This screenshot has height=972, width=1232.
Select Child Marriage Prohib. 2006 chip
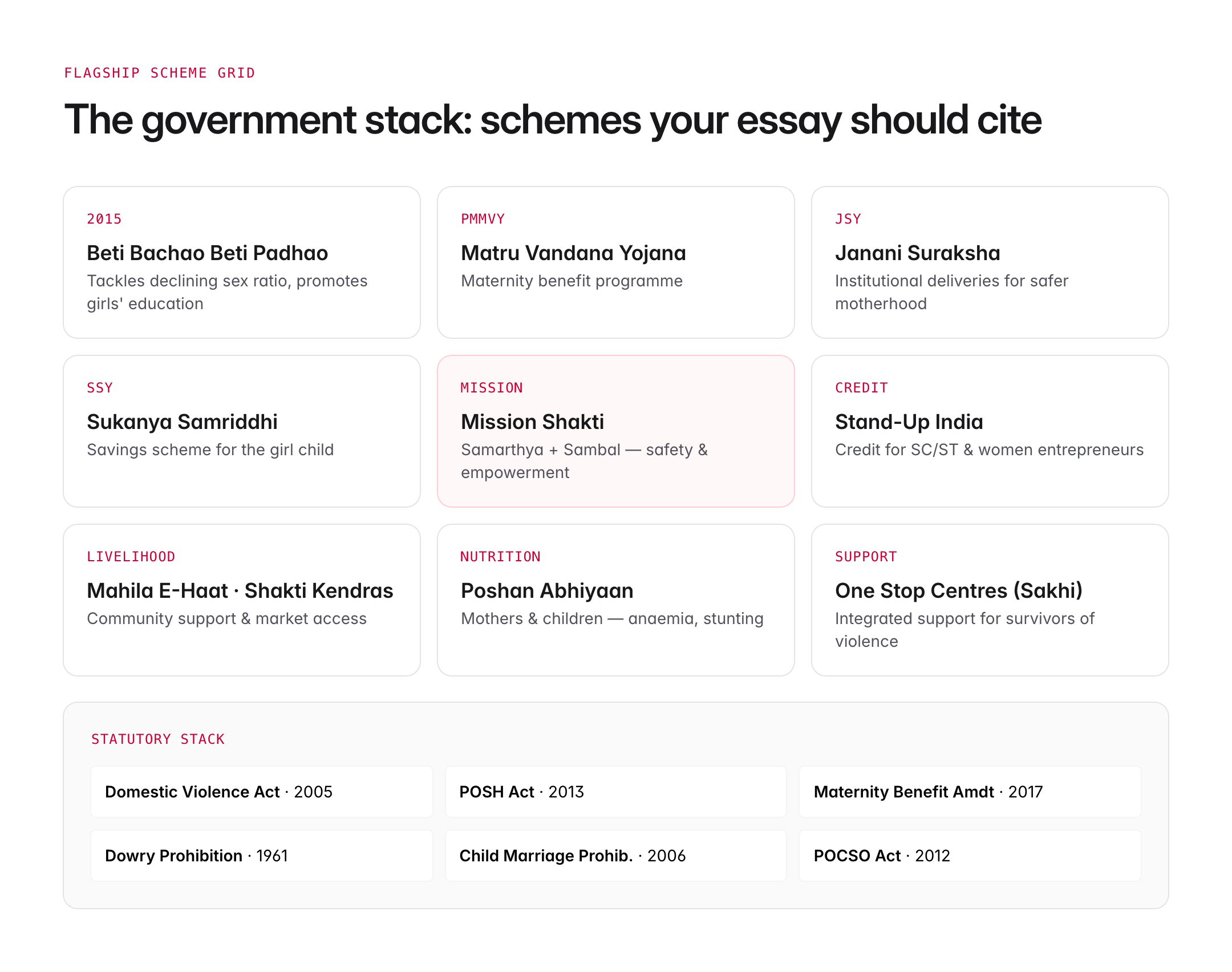[x=616, y=856]
